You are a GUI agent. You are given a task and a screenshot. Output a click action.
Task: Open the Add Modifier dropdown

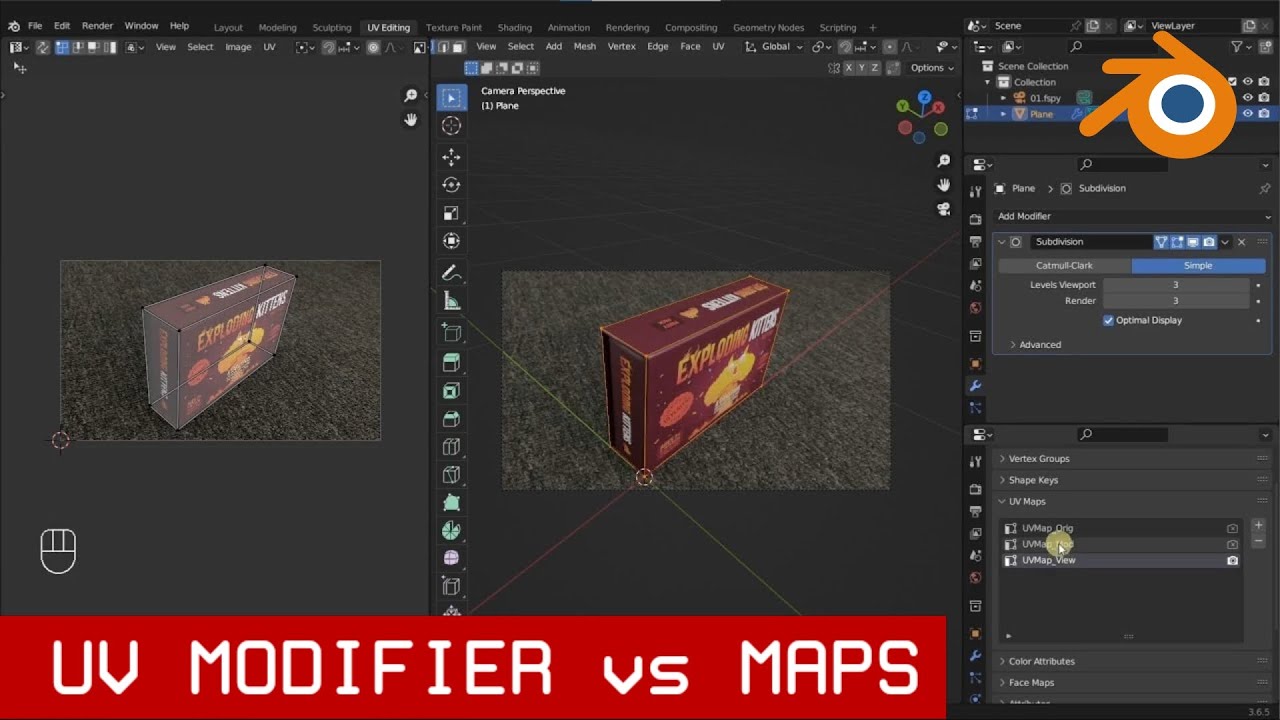pyautogui.click(x=1132, y=216)
